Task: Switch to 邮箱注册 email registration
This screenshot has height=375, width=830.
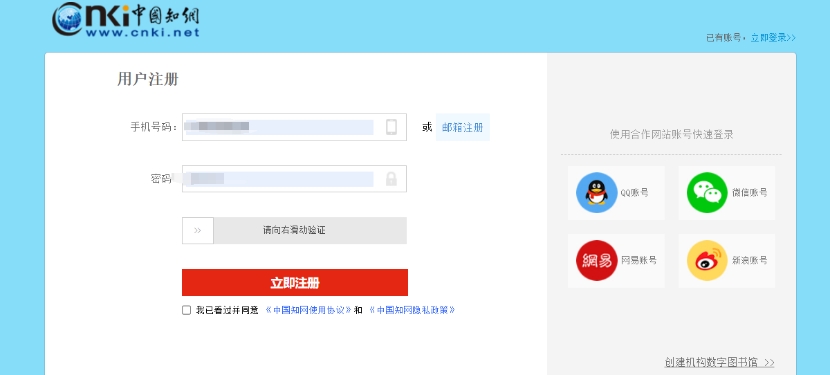Action: point(463,127)
